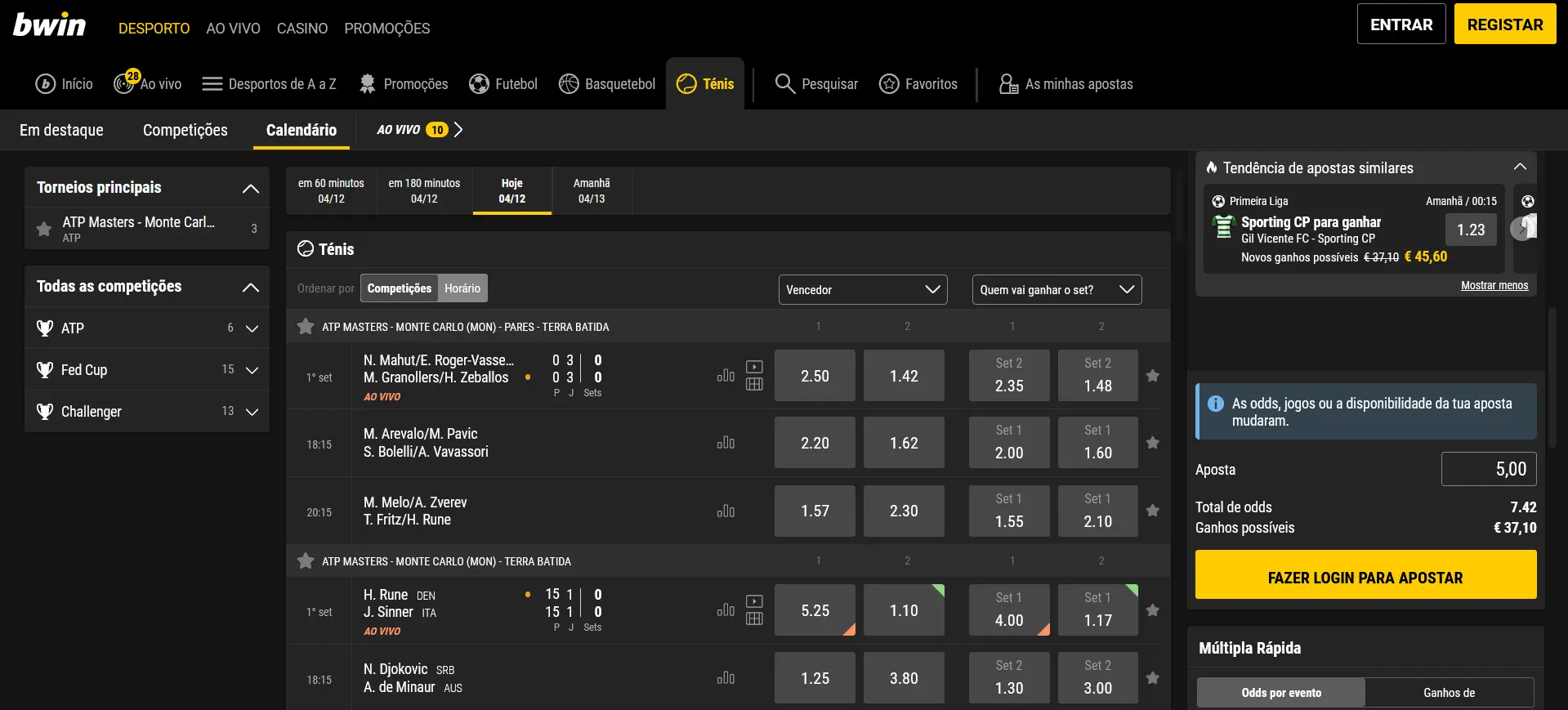Select em 60 minutos time filter
This screenshot has width=1568, height=710.
tap(331, 191)
